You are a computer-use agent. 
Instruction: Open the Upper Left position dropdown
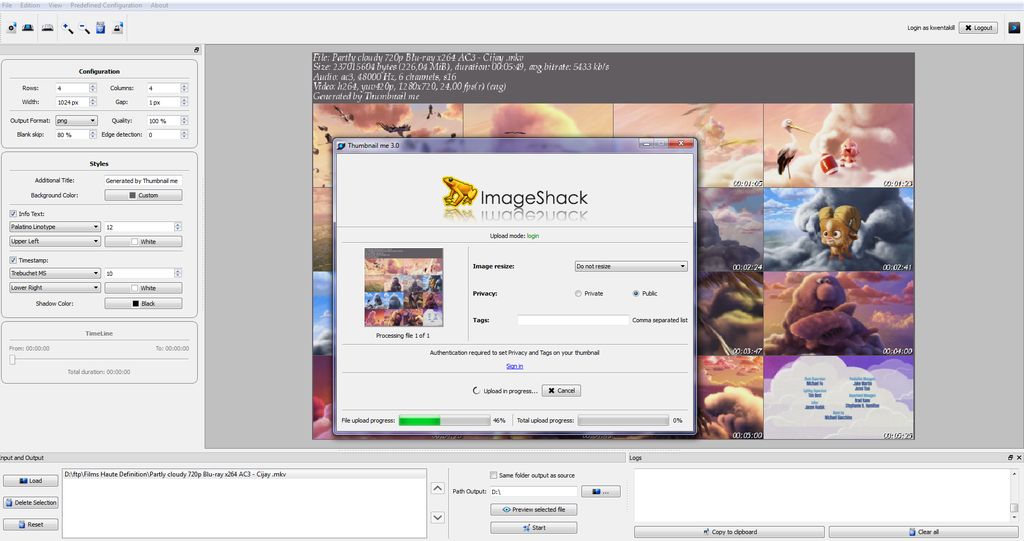tap(55, 241)
